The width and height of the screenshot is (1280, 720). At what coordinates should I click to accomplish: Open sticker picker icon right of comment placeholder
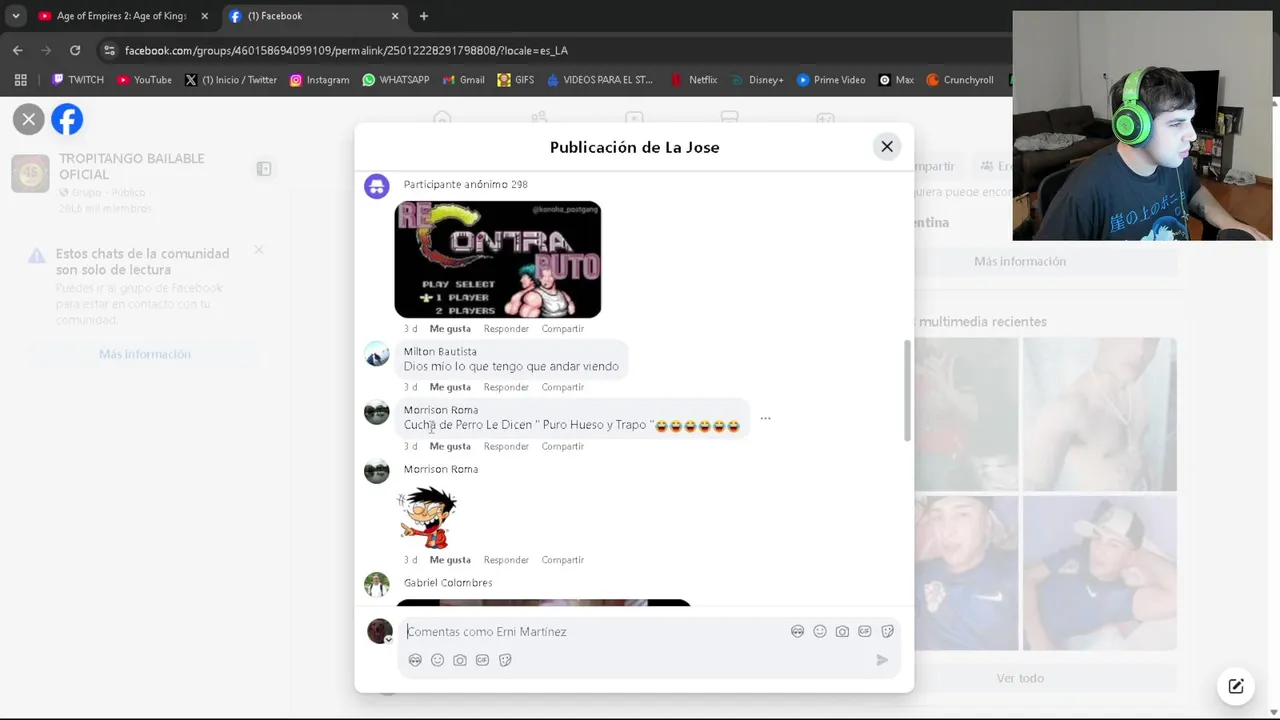[x=887, y=632]
